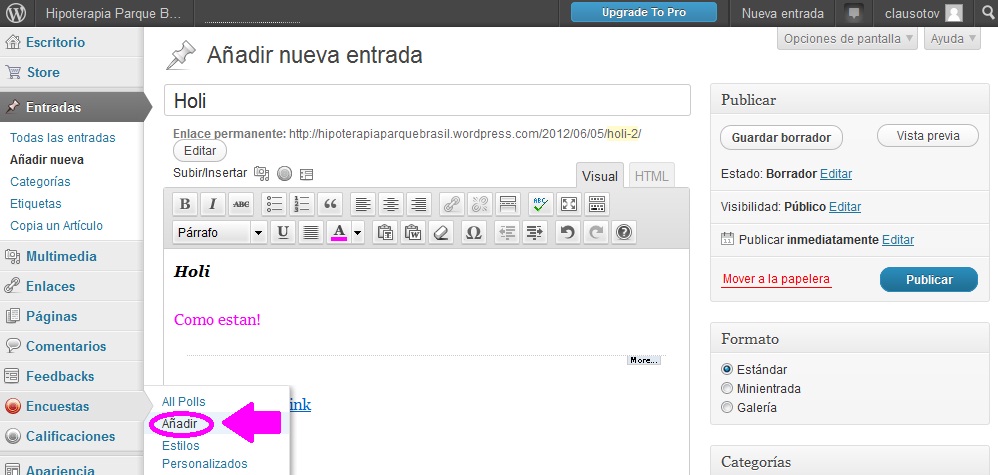Apply italic formatting from the toolbar
The width and height of the screenshot is (998, 475).
click(213, 204)
